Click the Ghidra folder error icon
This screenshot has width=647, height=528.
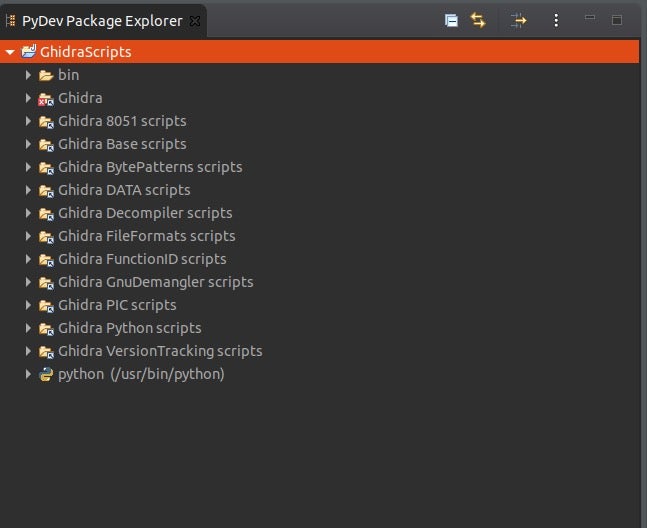click(45, 98)
